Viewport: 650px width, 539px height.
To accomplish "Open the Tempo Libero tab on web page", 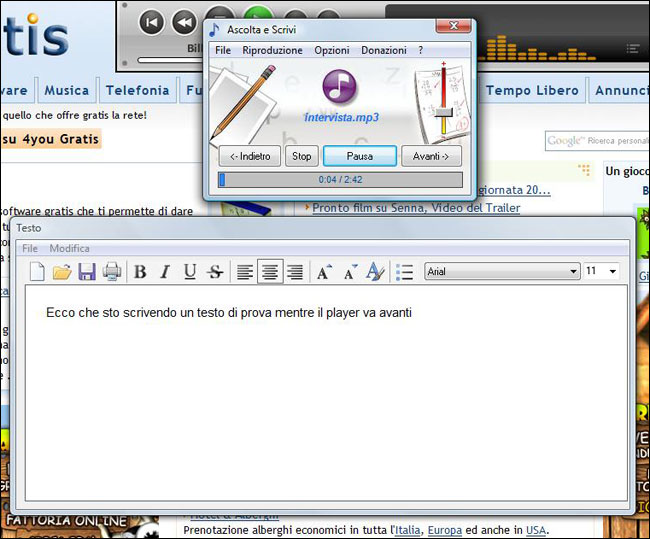I will (x=532, y=90).
